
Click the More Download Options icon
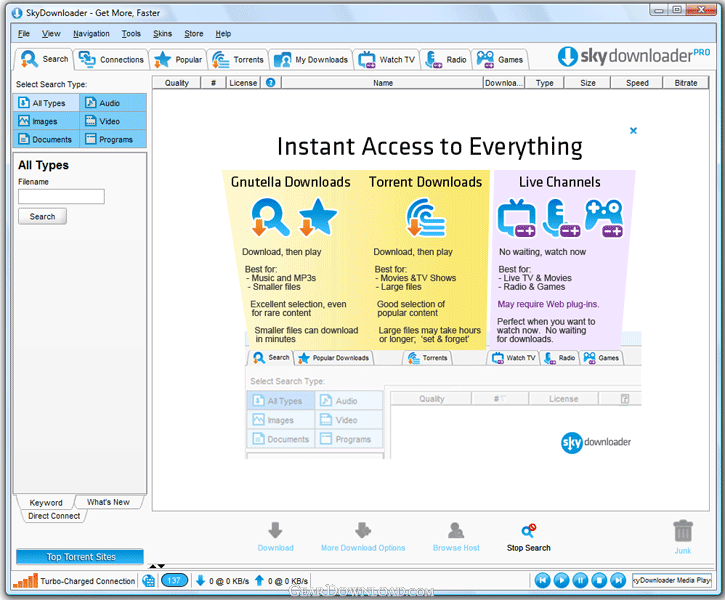pyautogui.click(x=363, y=531)
